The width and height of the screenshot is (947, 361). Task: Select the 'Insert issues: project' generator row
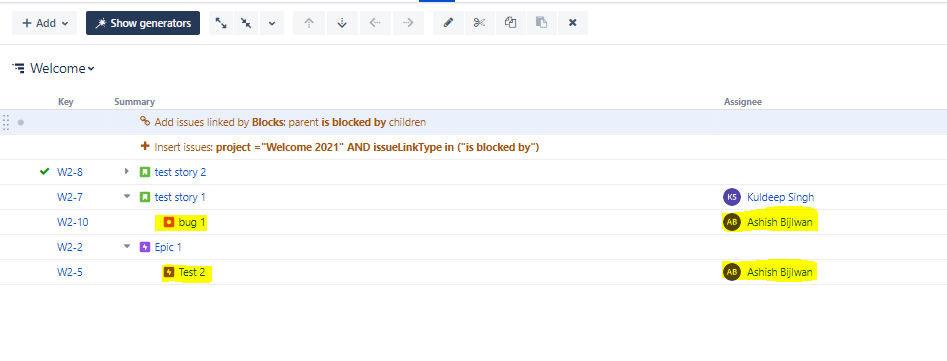(474, 147)
